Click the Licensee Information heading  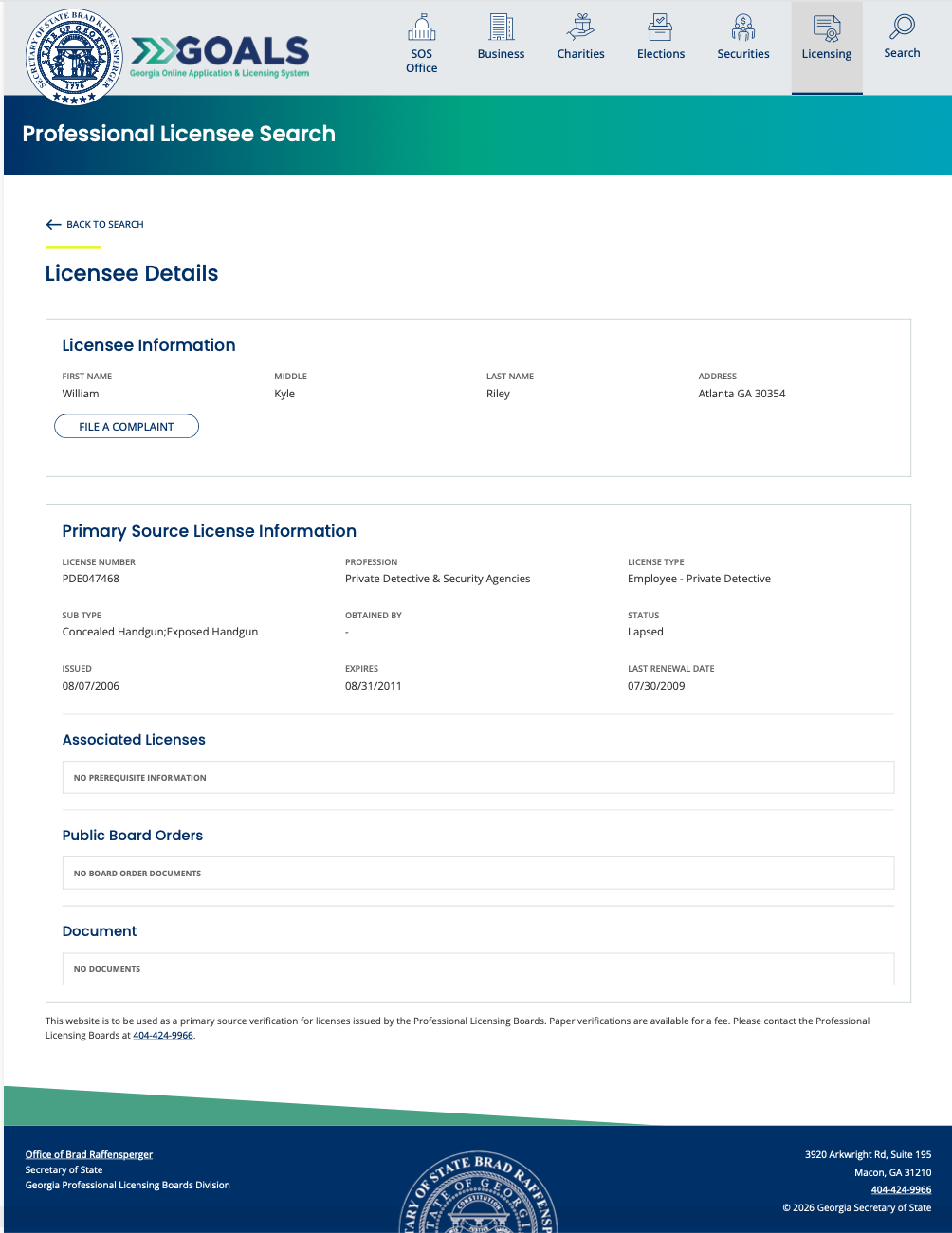coord(149,345)
